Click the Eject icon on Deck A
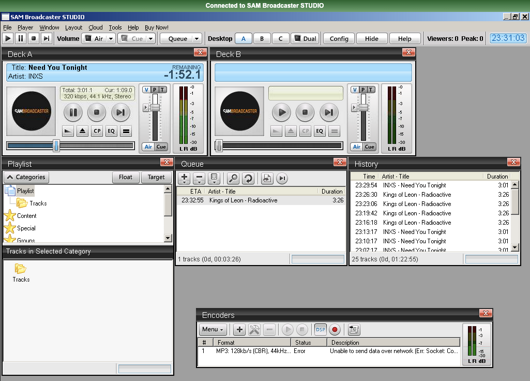 [x=82, y=131]
